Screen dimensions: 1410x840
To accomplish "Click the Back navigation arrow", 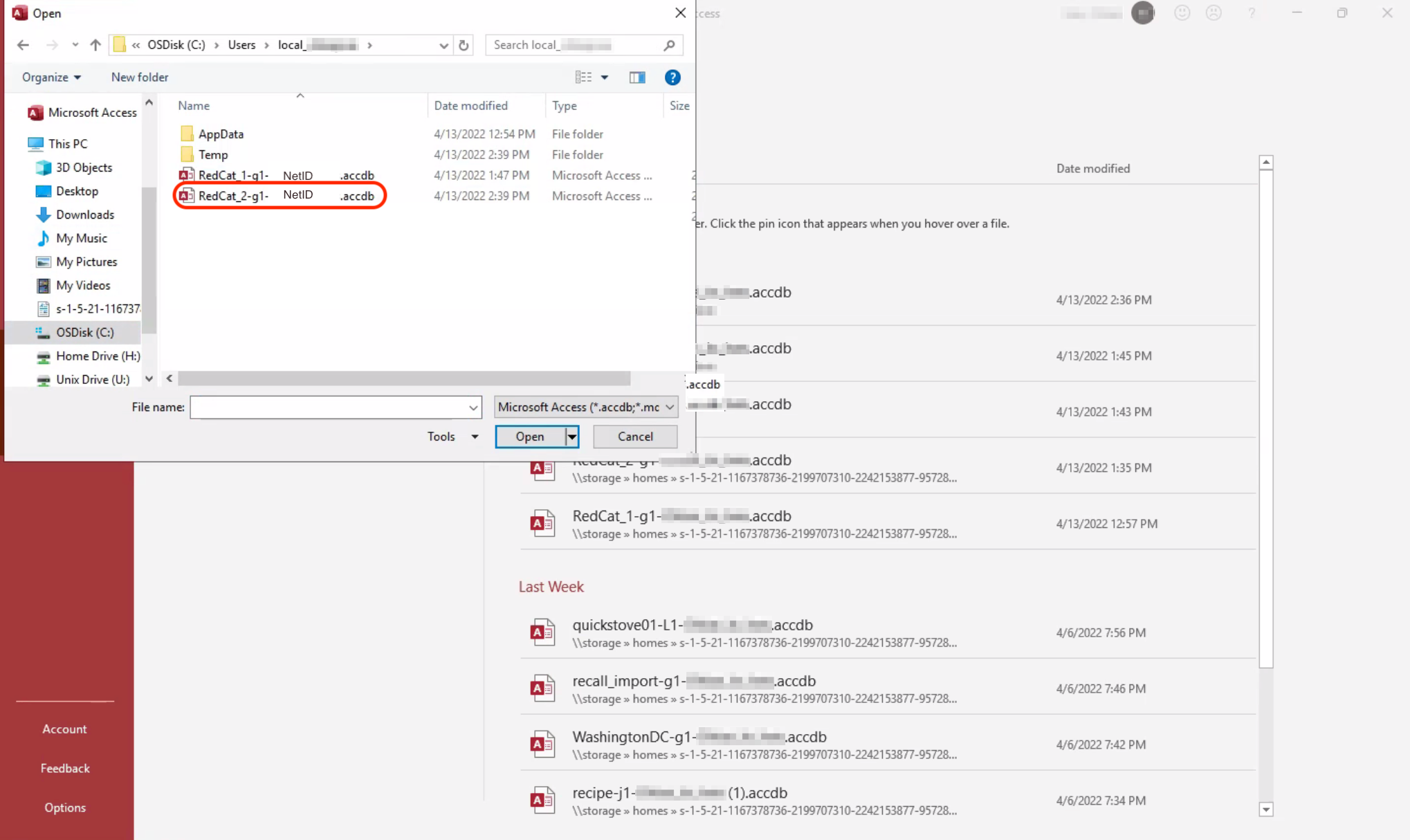I will tap(23, 45).
